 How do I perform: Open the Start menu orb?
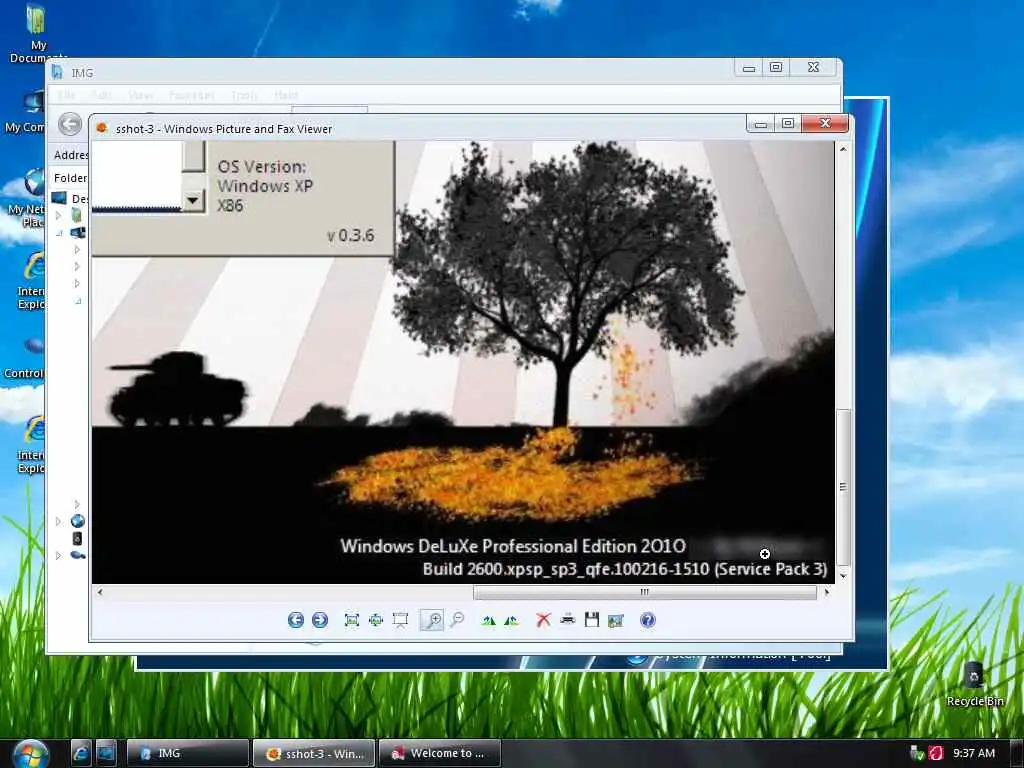click(30, 754)
